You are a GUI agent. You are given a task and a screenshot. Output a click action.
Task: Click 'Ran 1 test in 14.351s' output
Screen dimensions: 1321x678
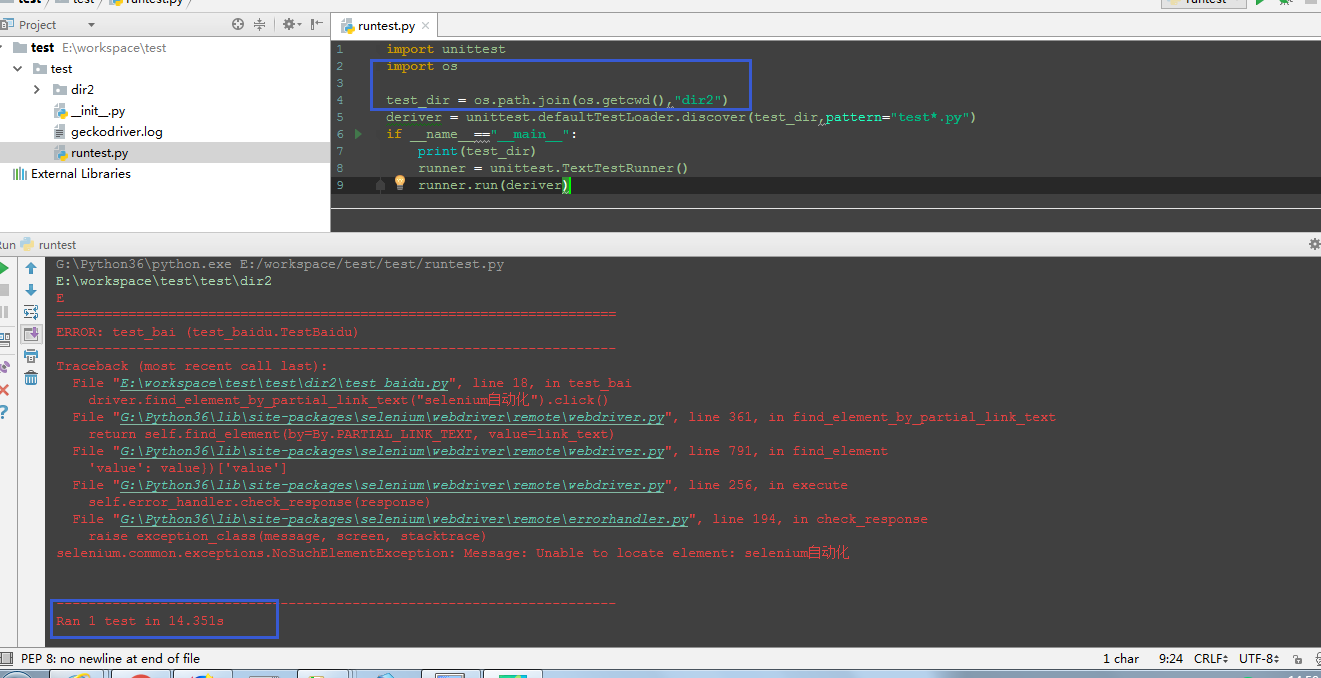tap(140, 621)
